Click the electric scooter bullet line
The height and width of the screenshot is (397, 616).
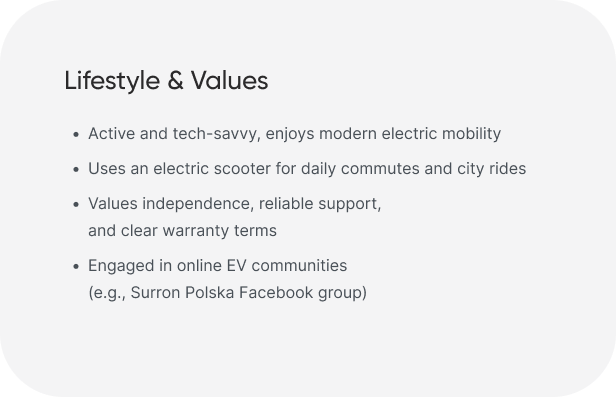(307, 169)
